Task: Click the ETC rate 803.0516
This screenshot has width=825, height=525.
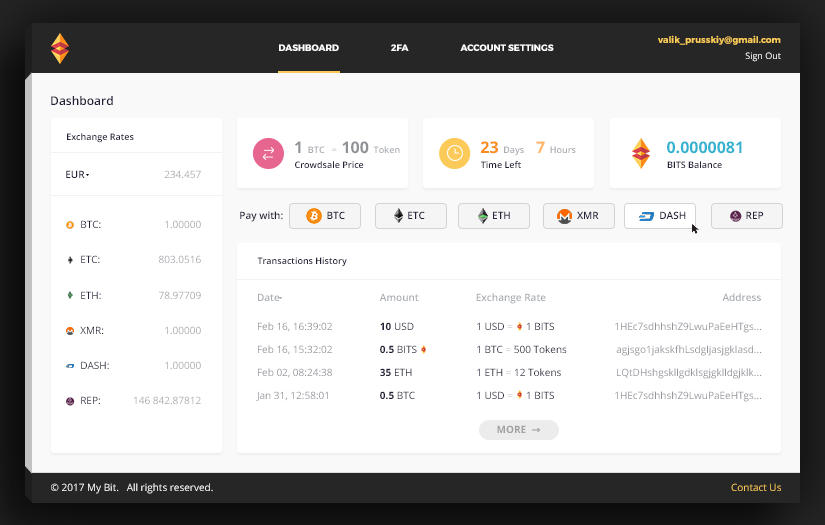Action: coord(179,260)
